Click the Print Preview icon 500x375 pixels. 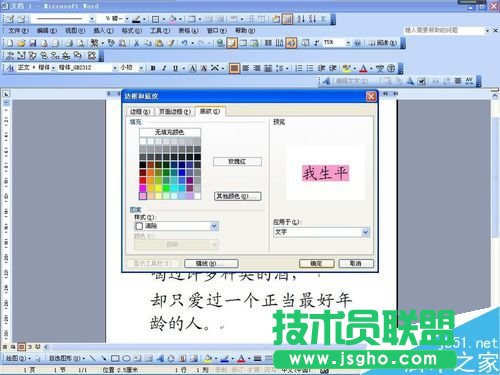(81, 43)
